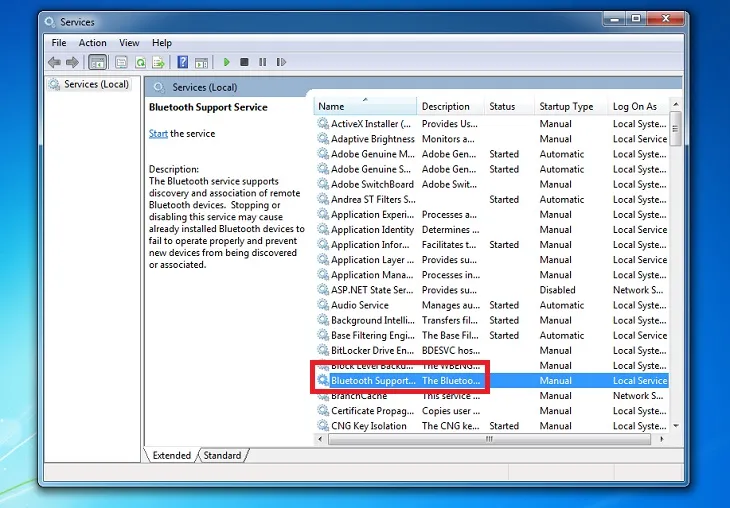730x508 pixels.
Task: Click the Pause Service toolbar icon
Action: click(263, 62)
